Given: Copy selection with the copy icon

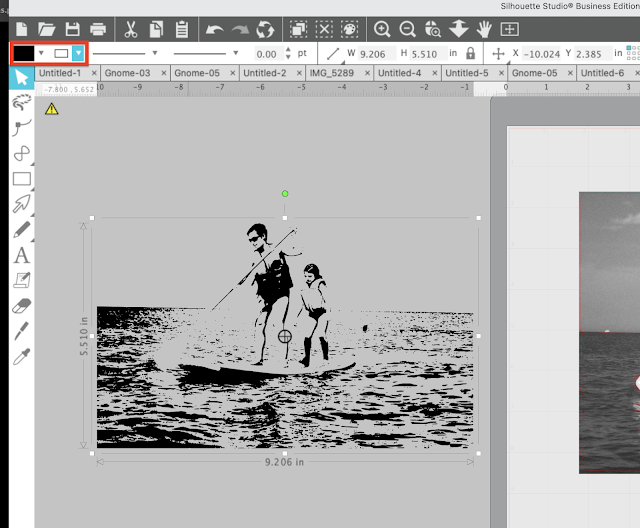Looking at the screenshot, I should (x=156, y=29).
